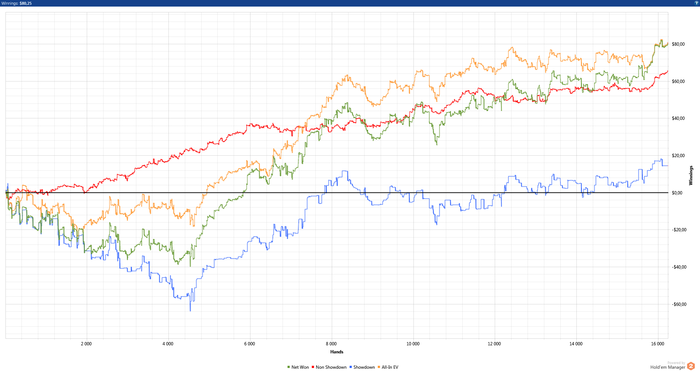This screenshot has height=372, width=700.
Task: Select the $60,00 y-axis label
Action: click(678, 81)
